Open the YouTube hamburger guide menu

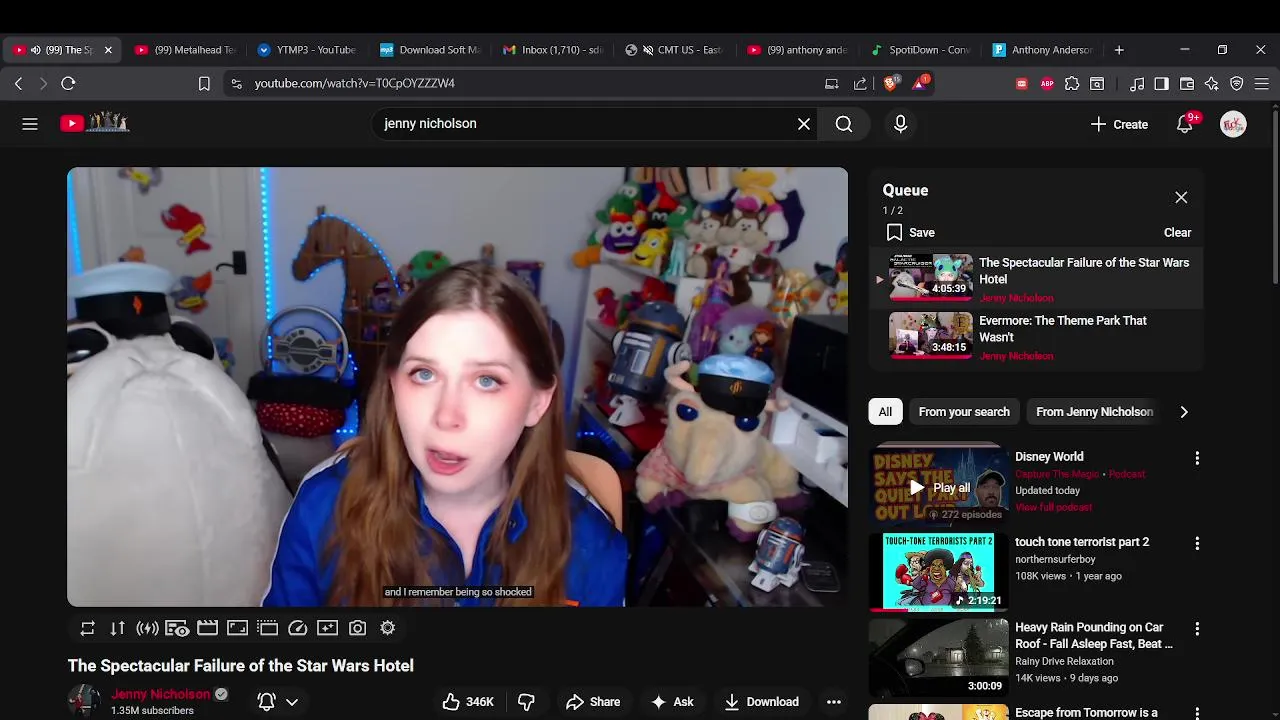point(30,124)
